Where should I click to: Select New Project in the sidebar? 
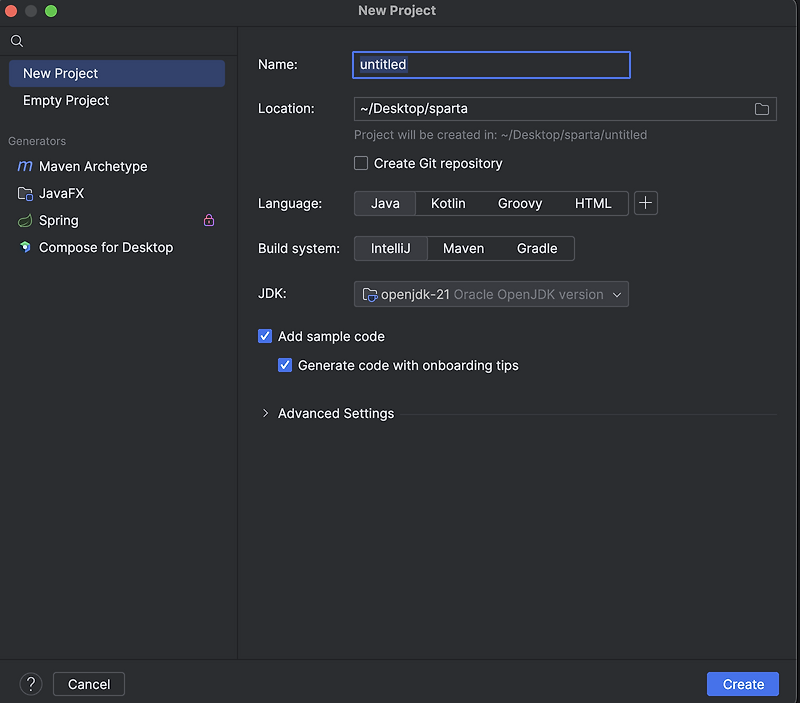tap(61, 74)
